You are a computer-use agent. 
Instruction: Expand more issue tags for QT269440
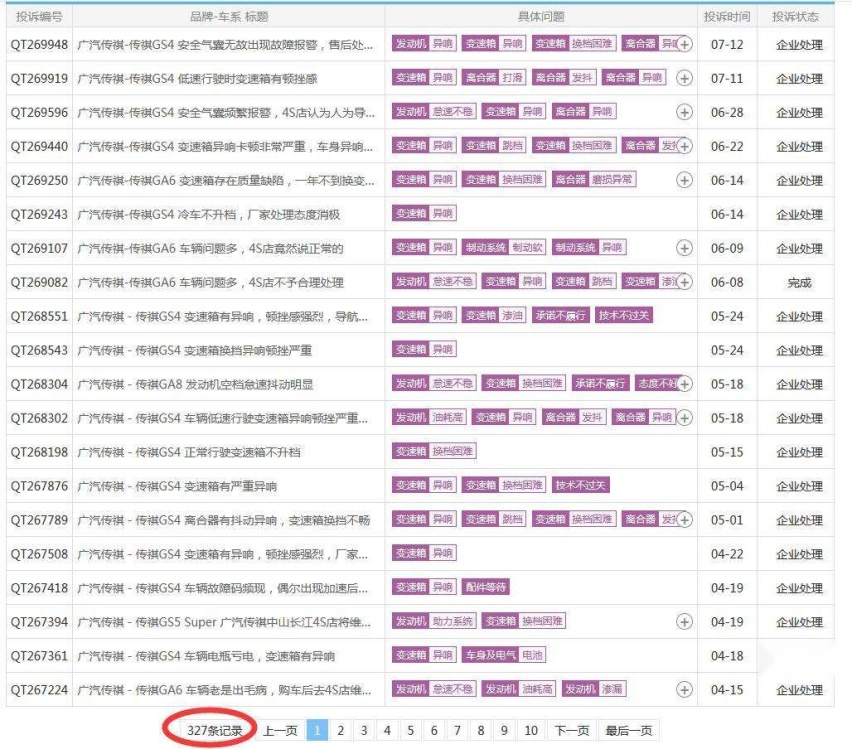click(x=684, y=146)
